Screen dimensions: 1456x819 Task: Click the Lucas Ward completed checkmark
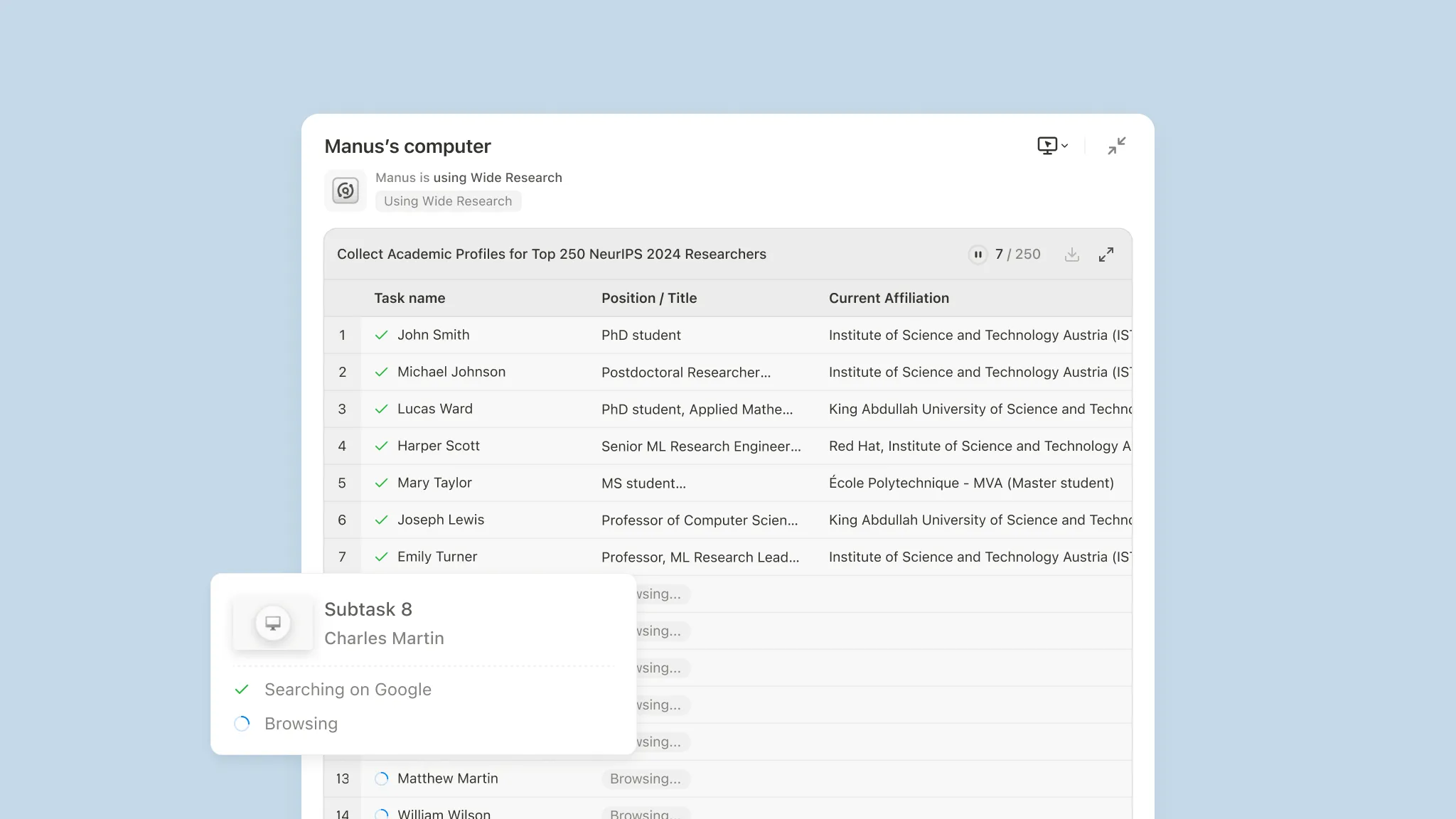tap(382, 409)
